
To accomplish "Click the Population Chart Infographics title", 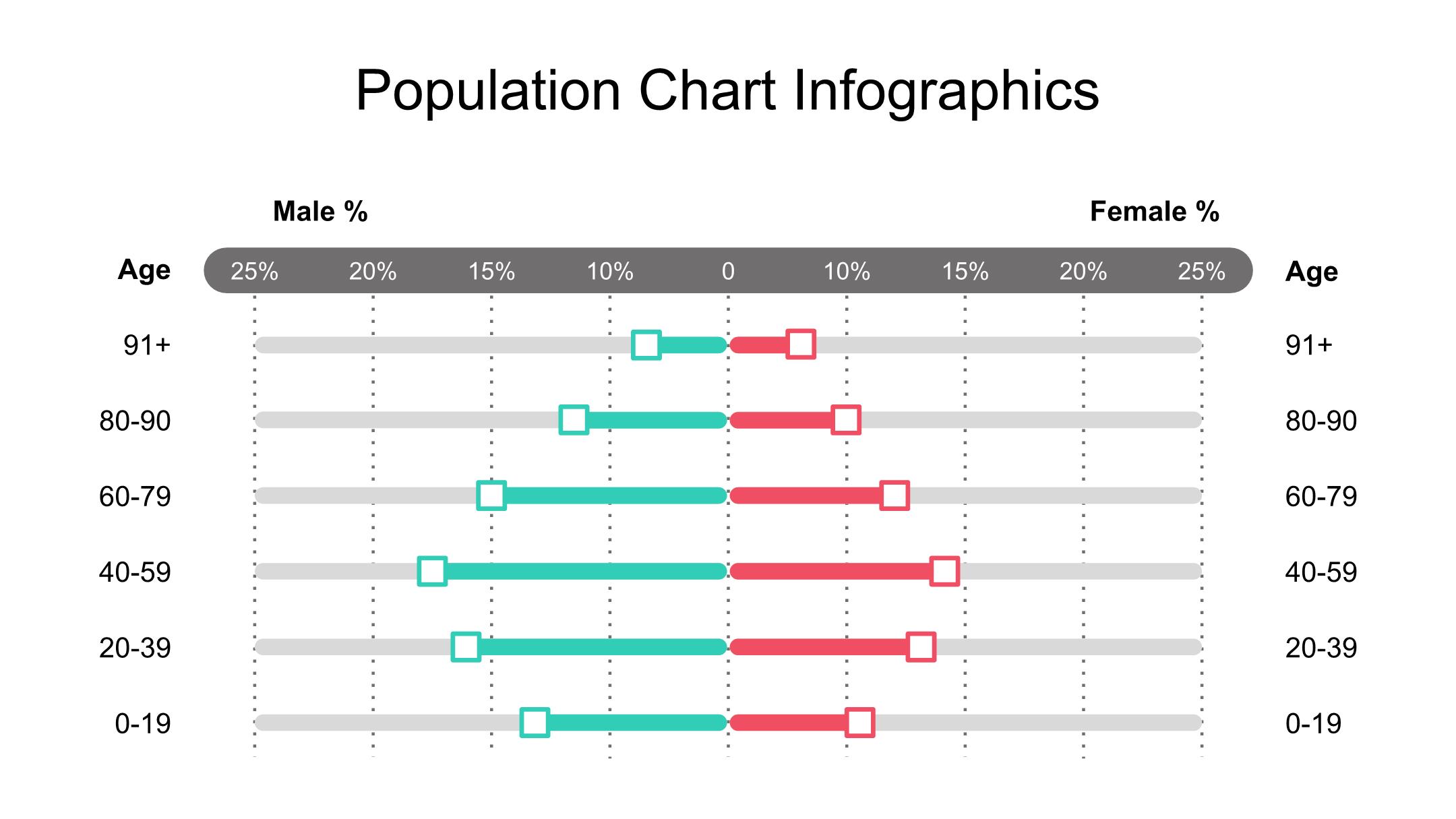I will (x=727, y=90).
